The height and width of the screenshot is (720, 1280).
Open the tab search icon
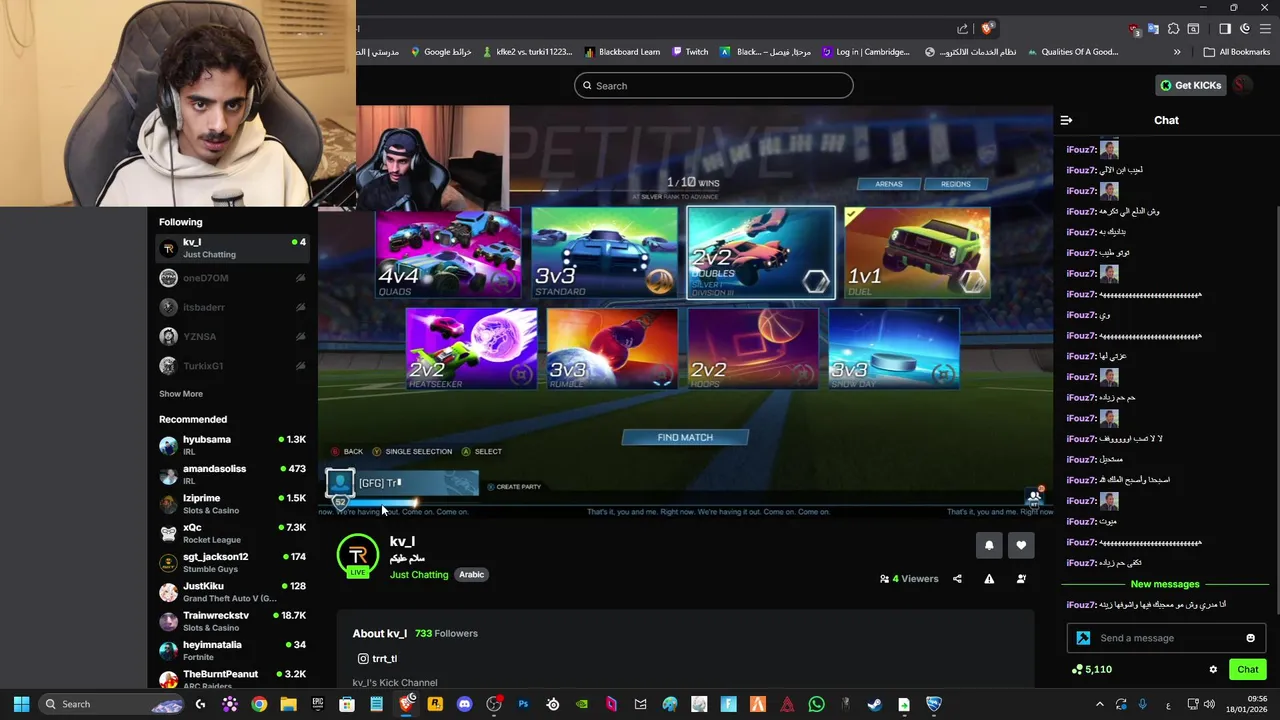(x=1193, y=29)
